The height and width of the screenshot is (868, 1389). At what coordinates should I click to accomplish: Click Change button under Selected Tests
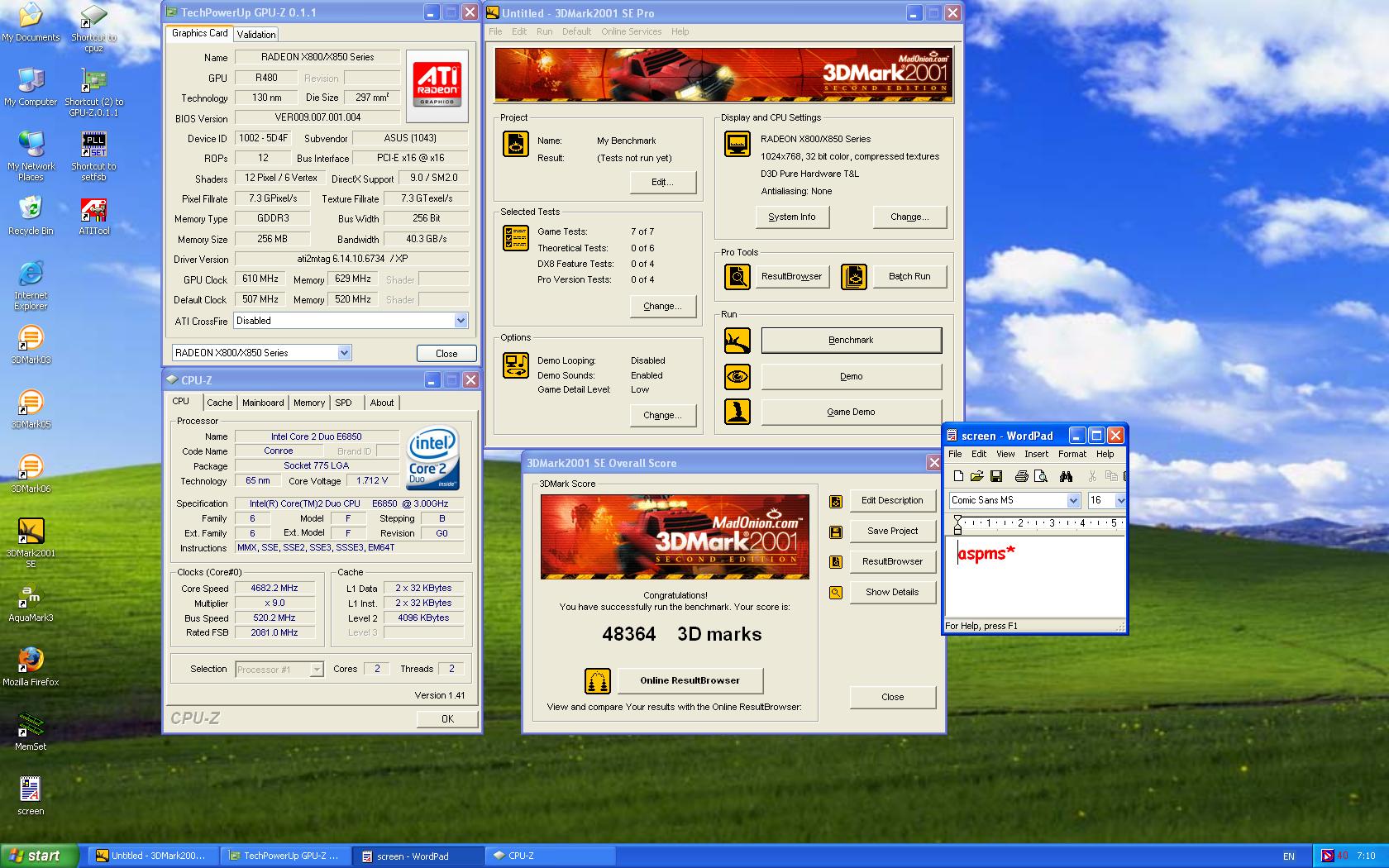(662, 306)
